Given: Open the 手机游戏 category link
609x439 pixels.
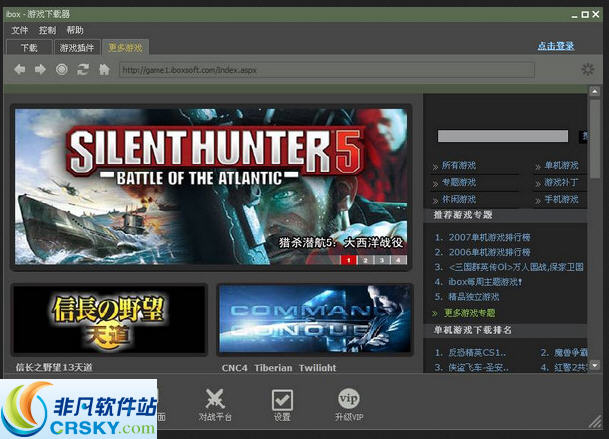Looking at the screenshot, I should coord(561,200).
